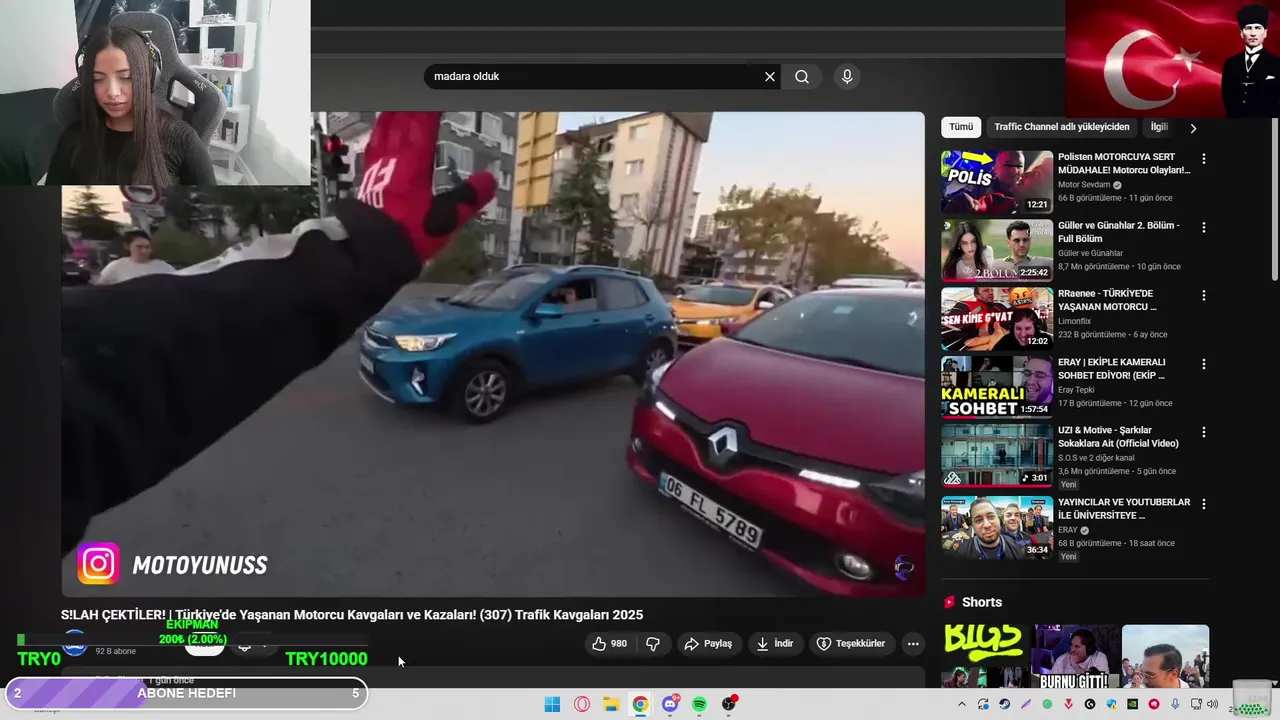Open the Güller ve Günahlar 2. Bölüm thumbnail

point(997,250)
